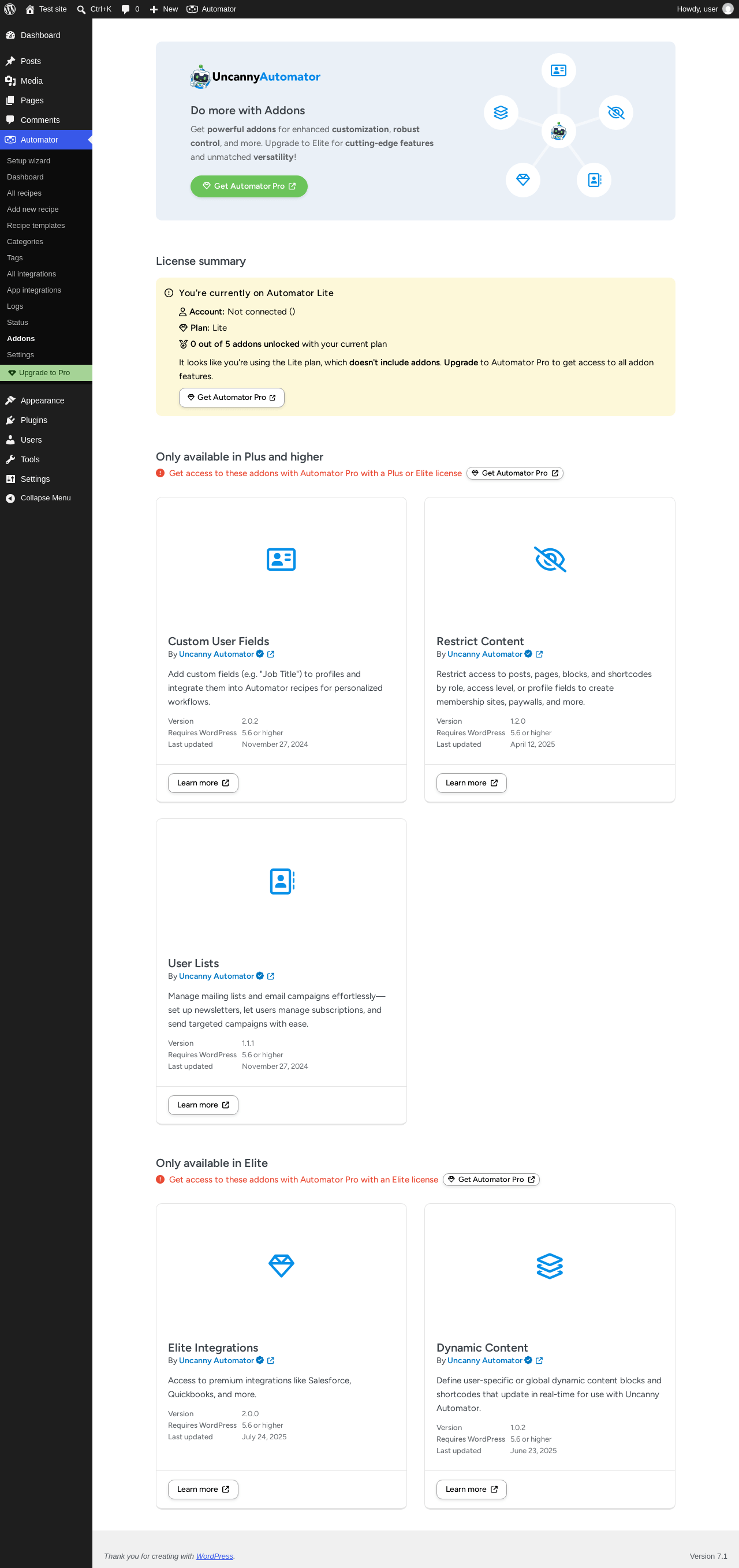
Task: Open Tools in sidebar
Action: click(46, 459)
